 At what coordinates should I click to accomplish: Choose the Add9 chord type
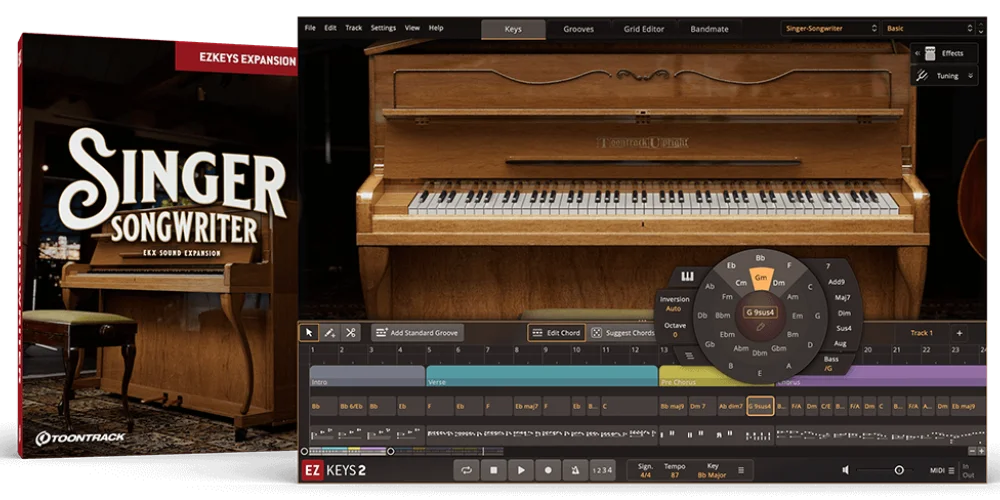pos(836,281)
